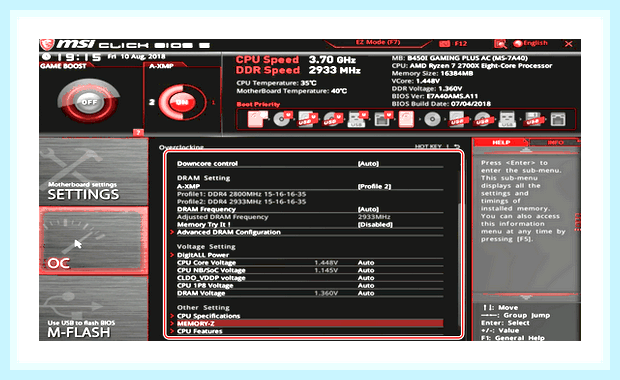This screenshot has width=620, height=380.
Task: Open the DRAM Frequency [Auto] value
Action: (x=368, y=209)
